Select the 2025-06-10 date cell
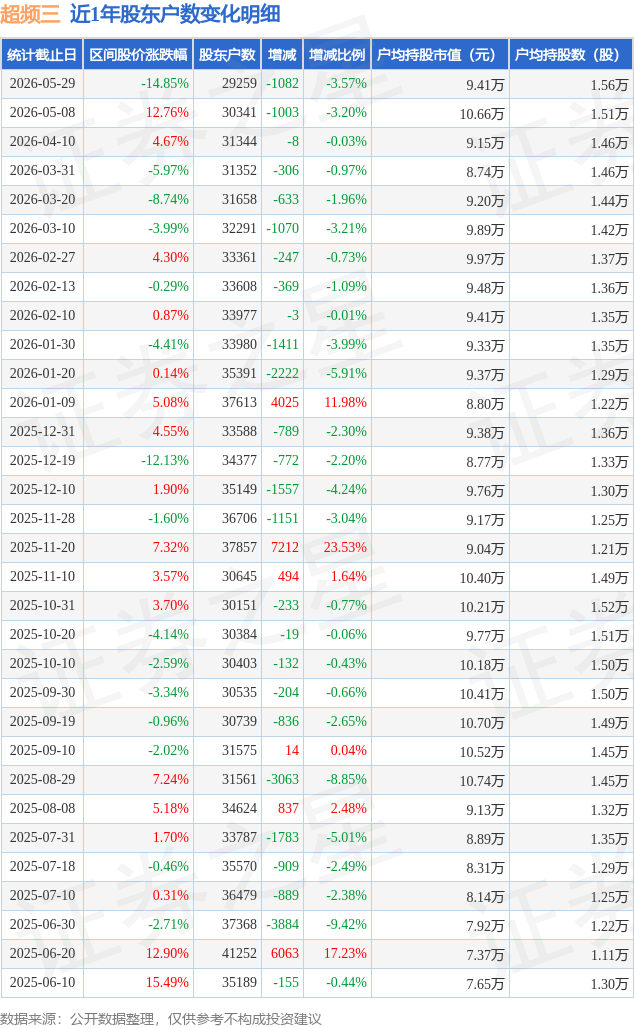The image size is (634, 1028). click(42, 982)
